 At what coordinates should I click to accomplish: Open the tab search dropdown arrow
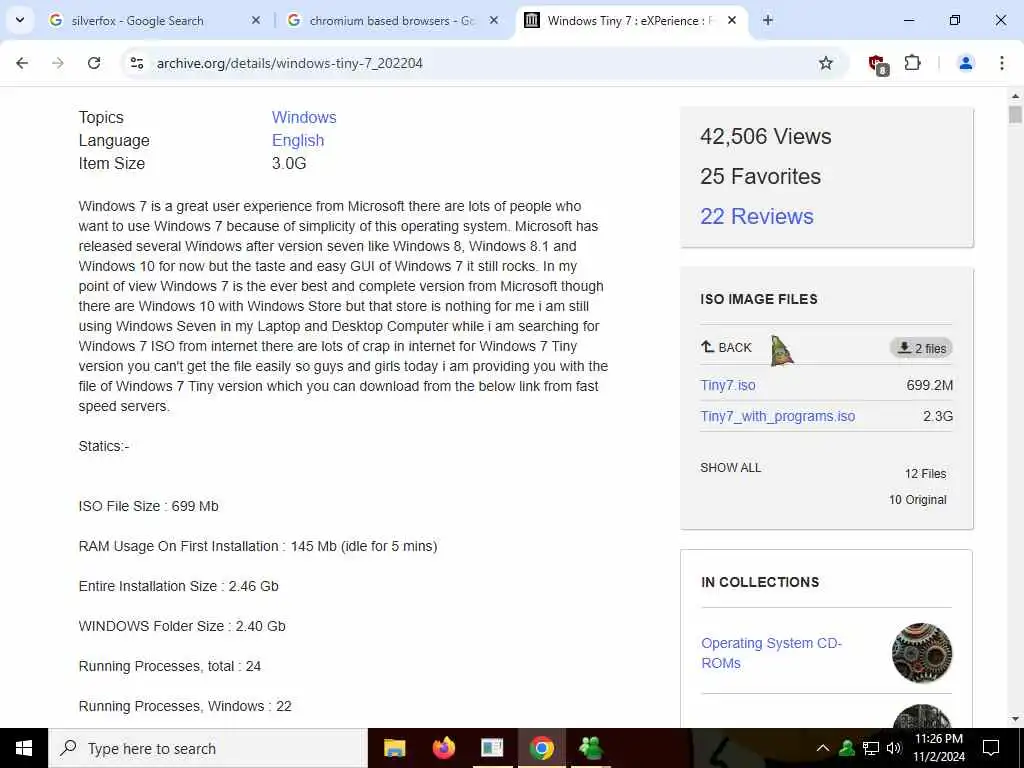[x=20, y=20]
